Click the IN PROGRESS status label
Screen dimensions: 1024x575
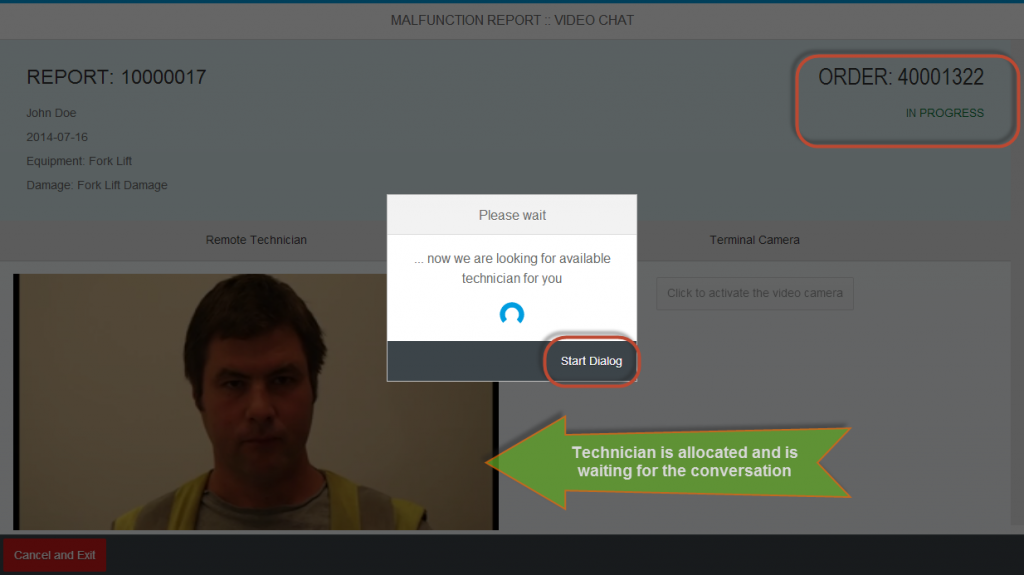944,113
